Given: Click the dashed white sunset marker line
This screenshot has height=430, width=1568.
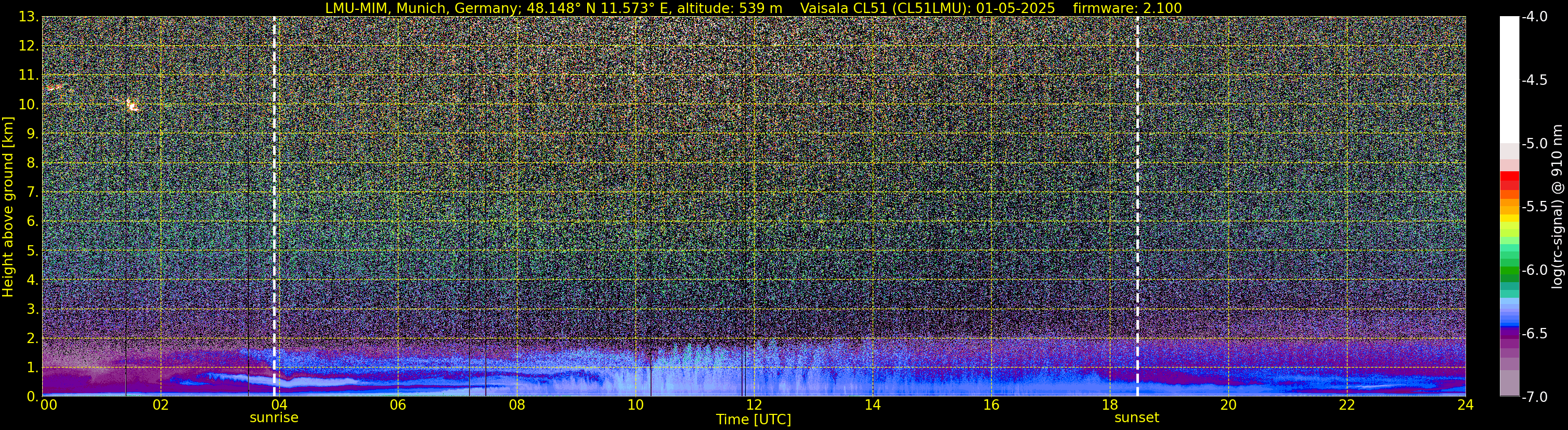Looking at the screenshot, I should coord(1137,206).
